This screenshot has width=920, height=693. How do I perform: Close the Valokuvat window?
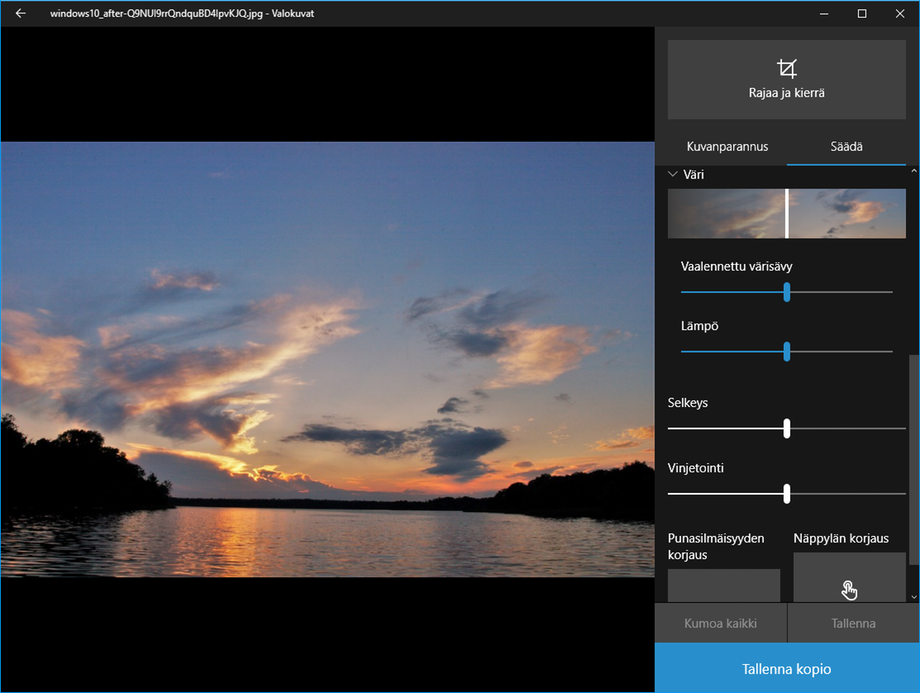tap(899, 14)
